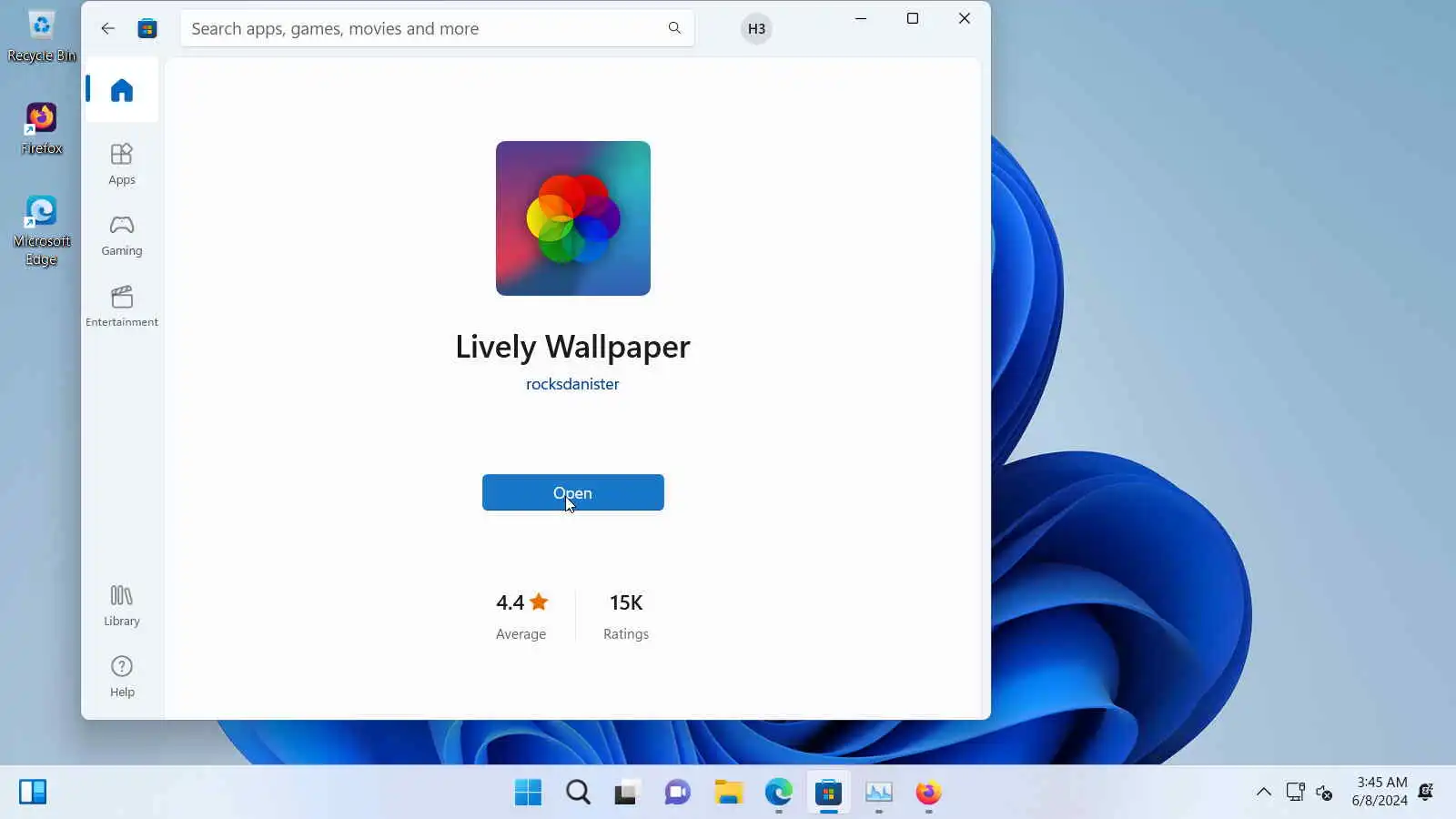Screen dimensions: 1456x819
Task: Open the Chat app on taskbar
Action: pyautogui.click(x=678, y=792)
